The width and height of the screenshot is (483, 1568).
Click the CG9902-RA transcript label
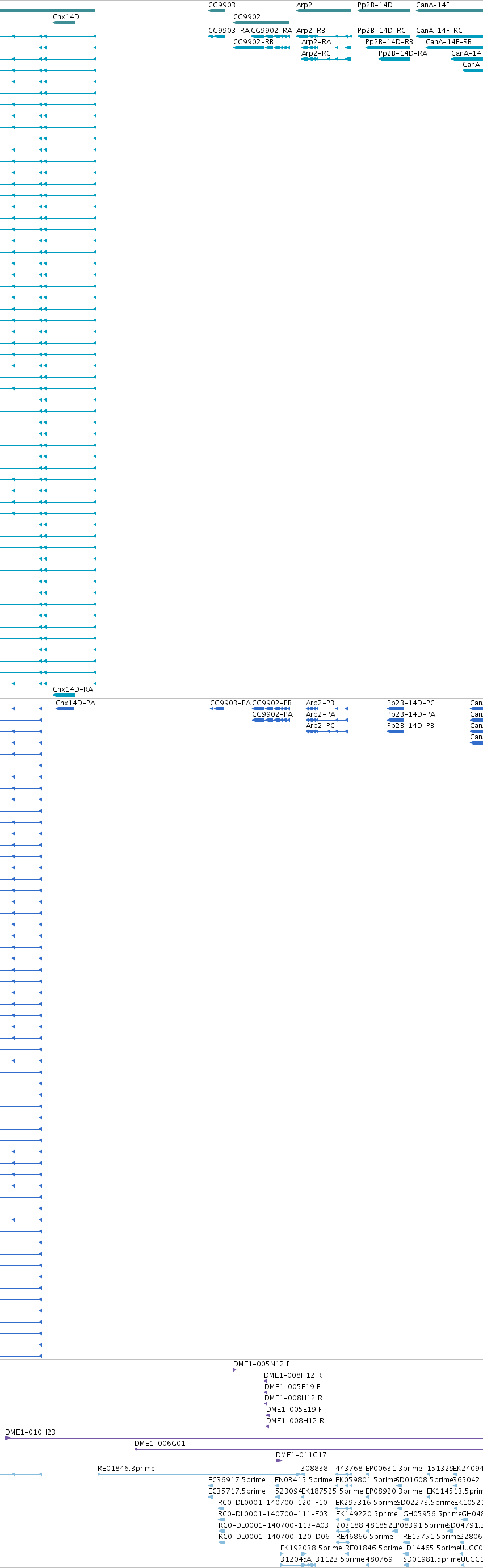271,31
